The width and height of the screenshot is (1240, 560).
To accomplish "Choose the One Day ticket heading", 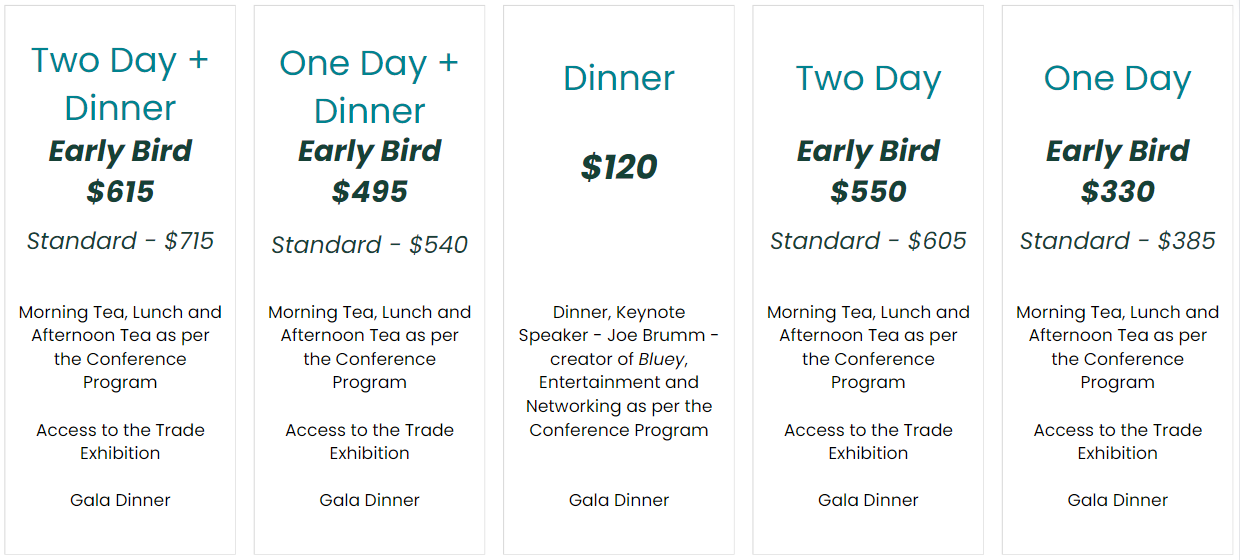I will point(1117,79).
